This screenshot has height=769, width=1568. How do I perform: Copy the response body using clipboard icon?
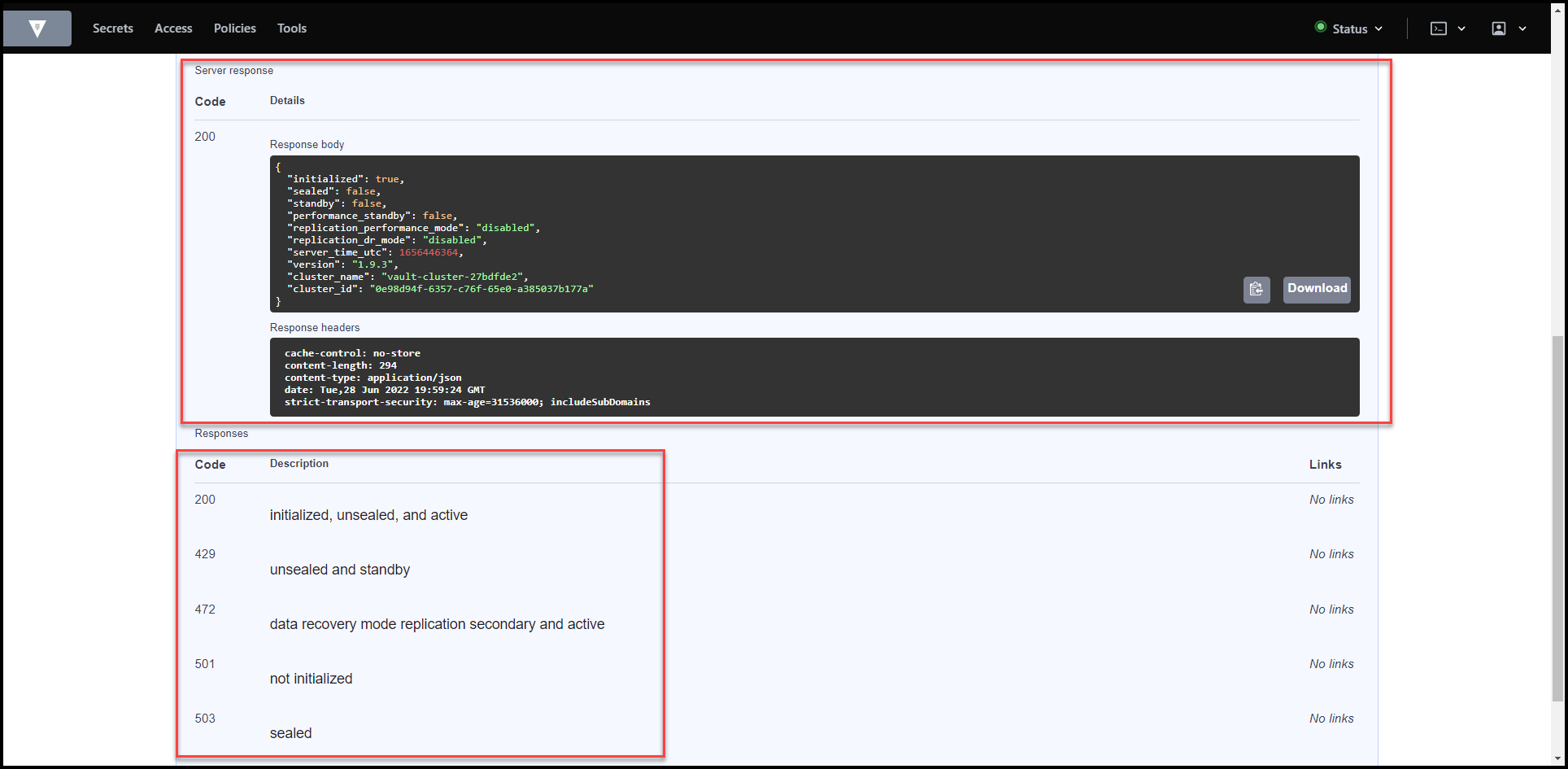[x=1257, y=290]
